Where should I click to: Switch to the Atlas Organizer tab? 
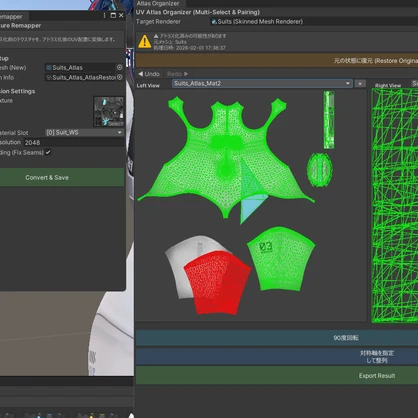tap(158, 3)
